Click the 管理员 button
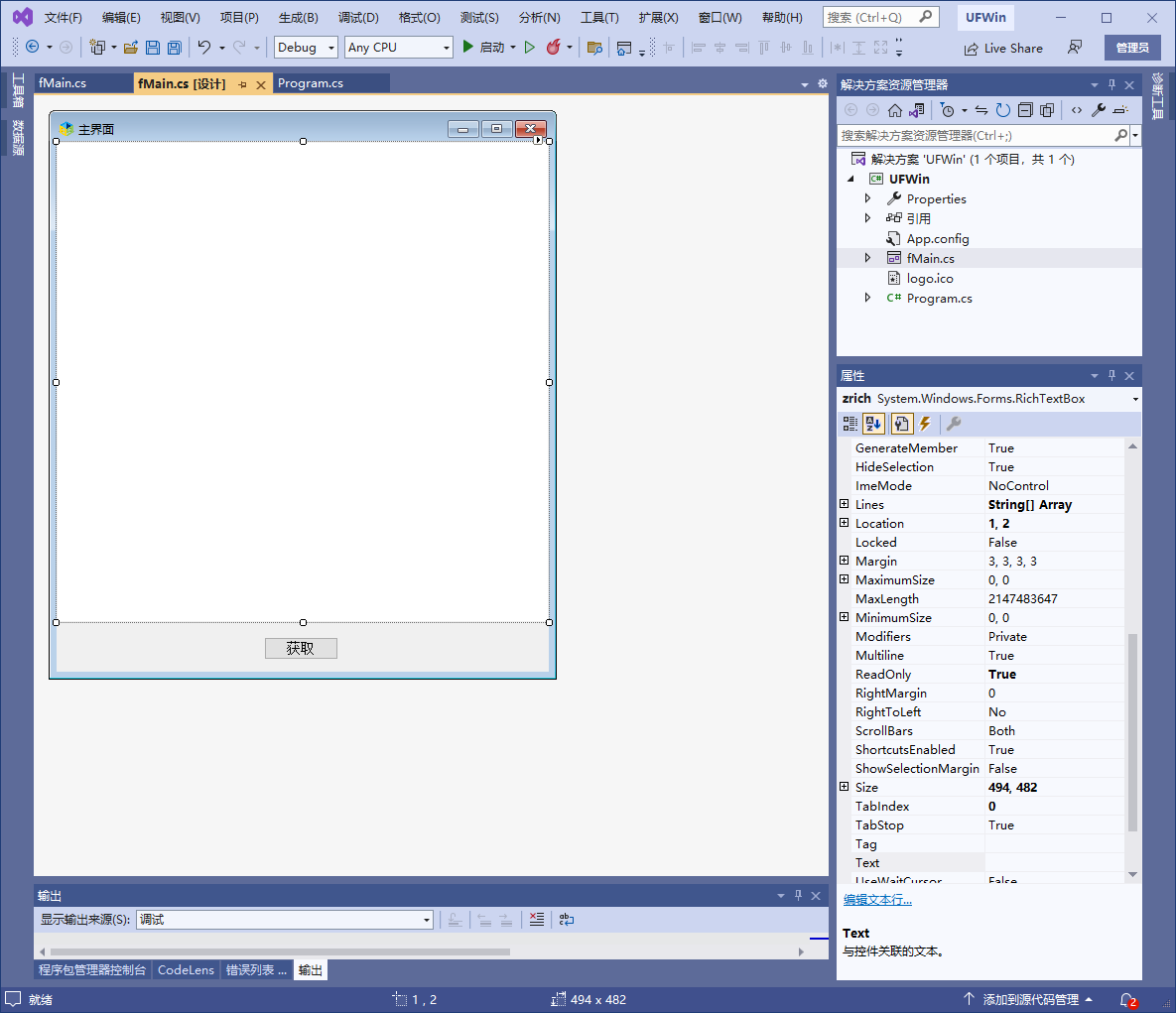Screen dimensions: 1176x1013 pos(1132,48)
